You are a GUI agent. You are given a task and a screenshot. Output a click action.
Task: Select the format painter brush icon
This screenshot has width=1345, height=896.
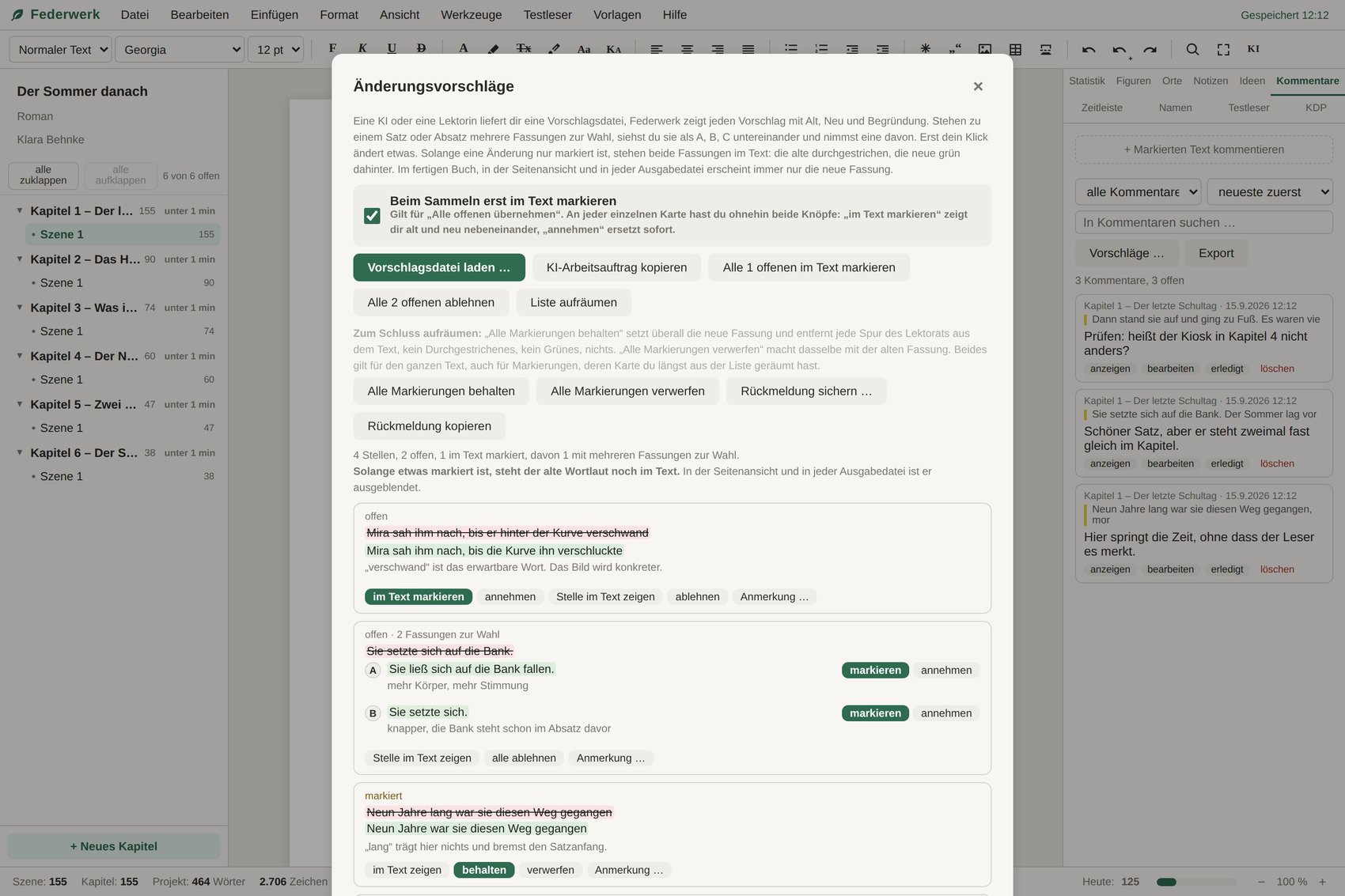point(554,49)
